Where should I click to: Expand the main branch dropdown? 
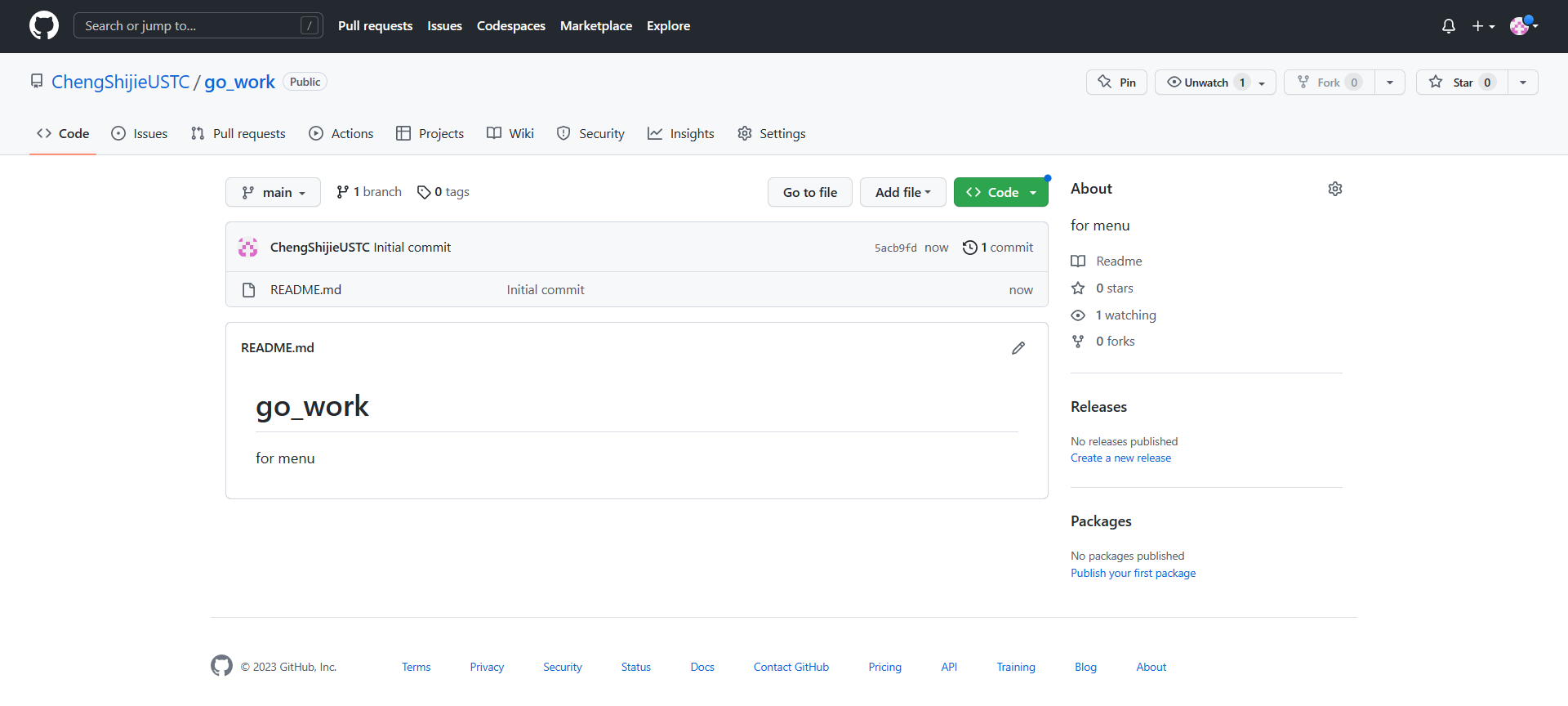pos(273,192)
